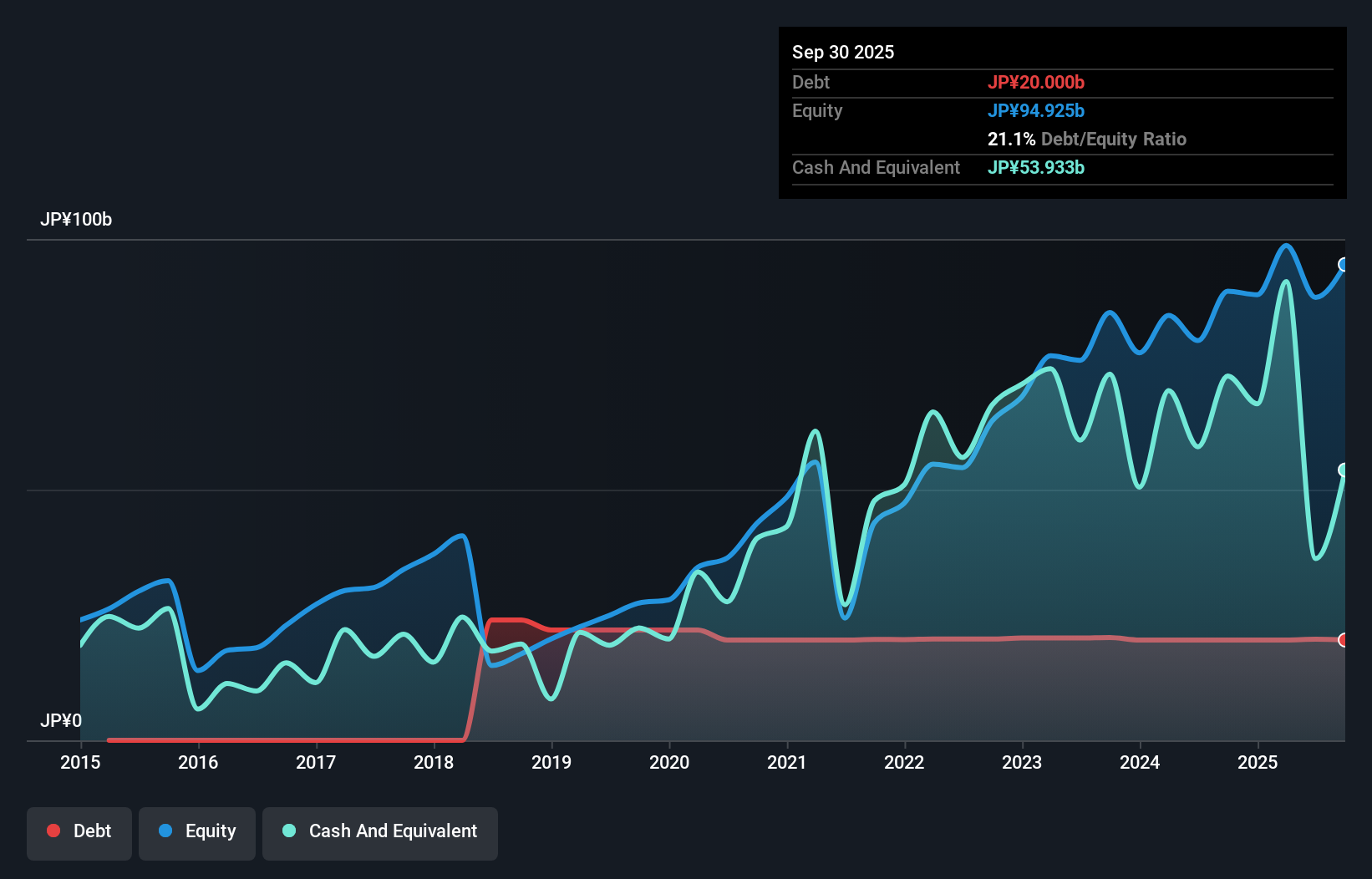This screenshot has width=1372, height=879.
Task: Click the Equity endpoint marker on chart
Action: 1344,265
